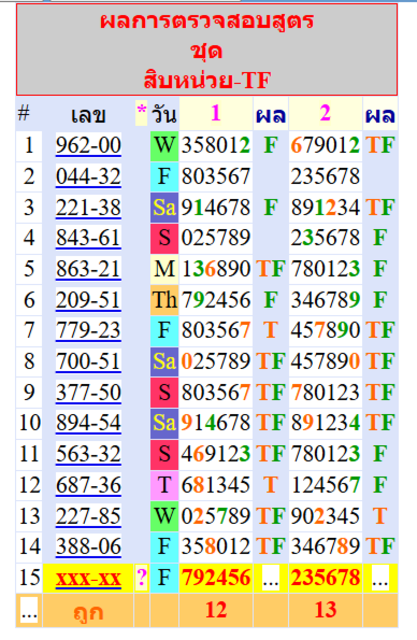The image size is (417, 640).
Task: Select value 681345 in row 12
Action: [216, 485]
